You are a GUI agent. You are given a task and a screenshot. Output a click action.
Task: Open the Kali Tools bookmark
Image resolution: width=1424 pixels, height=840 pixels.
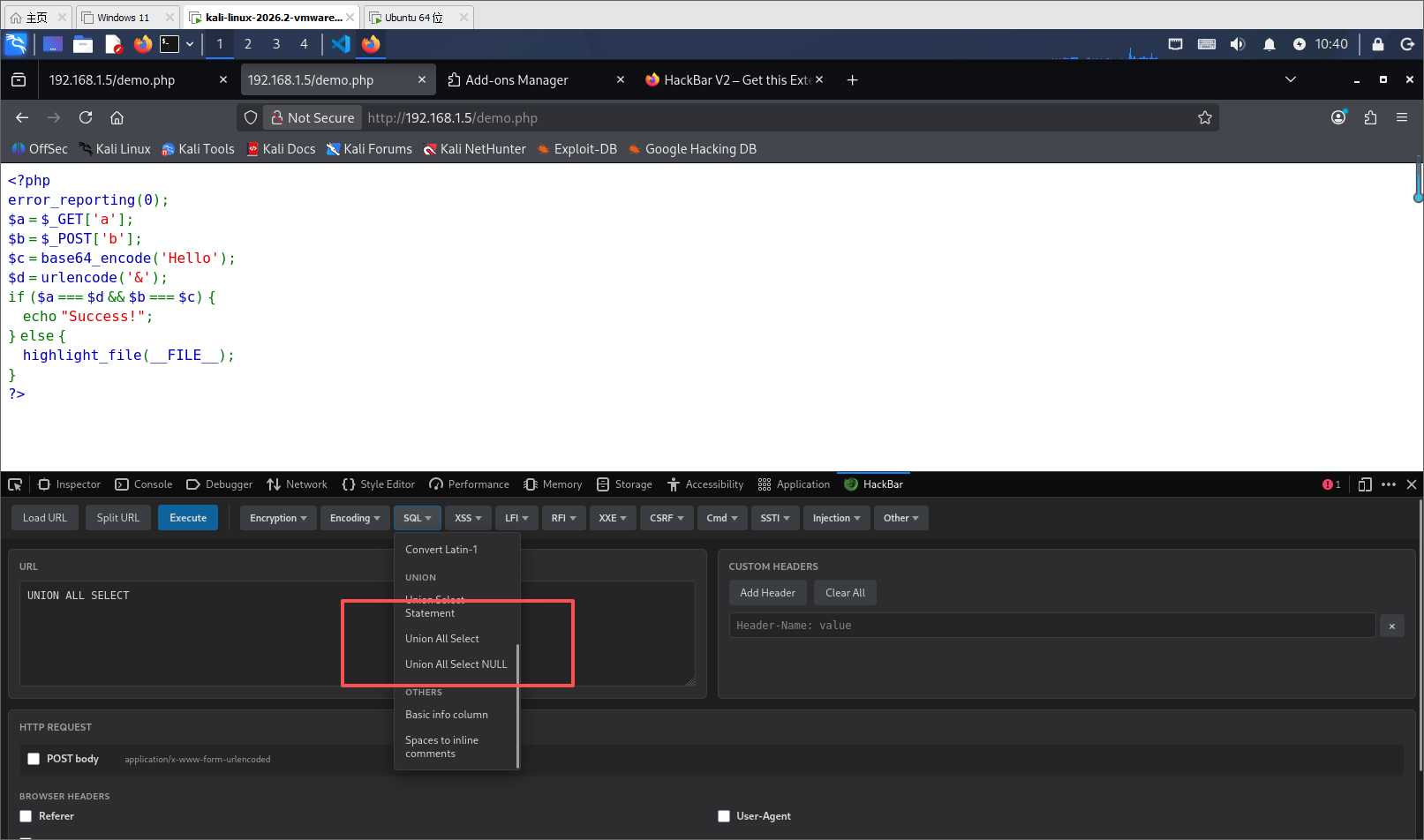[x=198, y=149]
